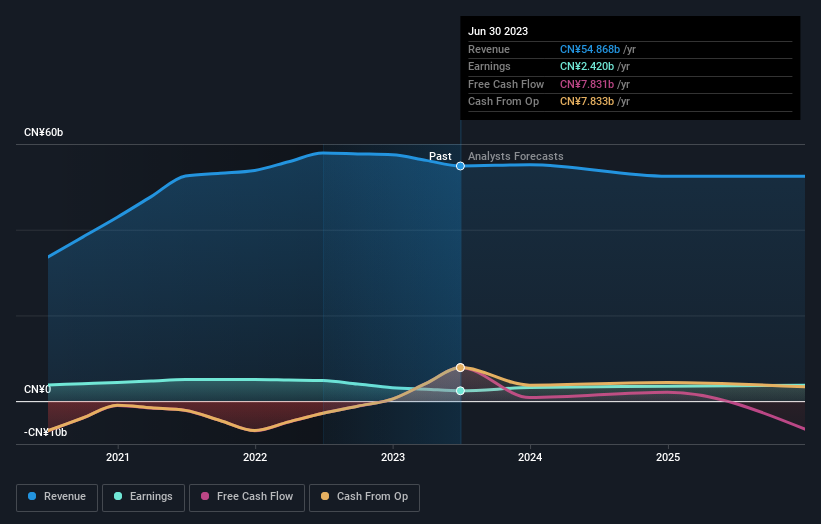This screenshot has height=524, width=821.
Task: Click the 2021 x-axis label
Action: 117,457
